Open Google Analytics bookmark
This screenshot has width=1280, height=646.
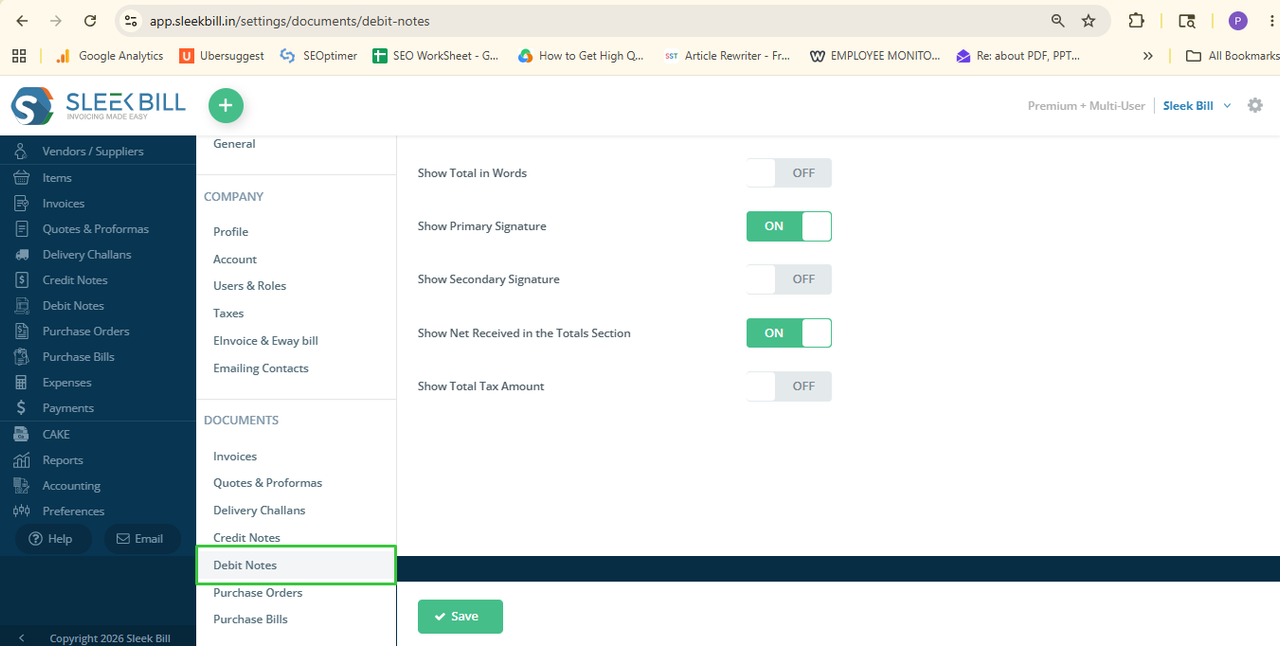point(109,56)
